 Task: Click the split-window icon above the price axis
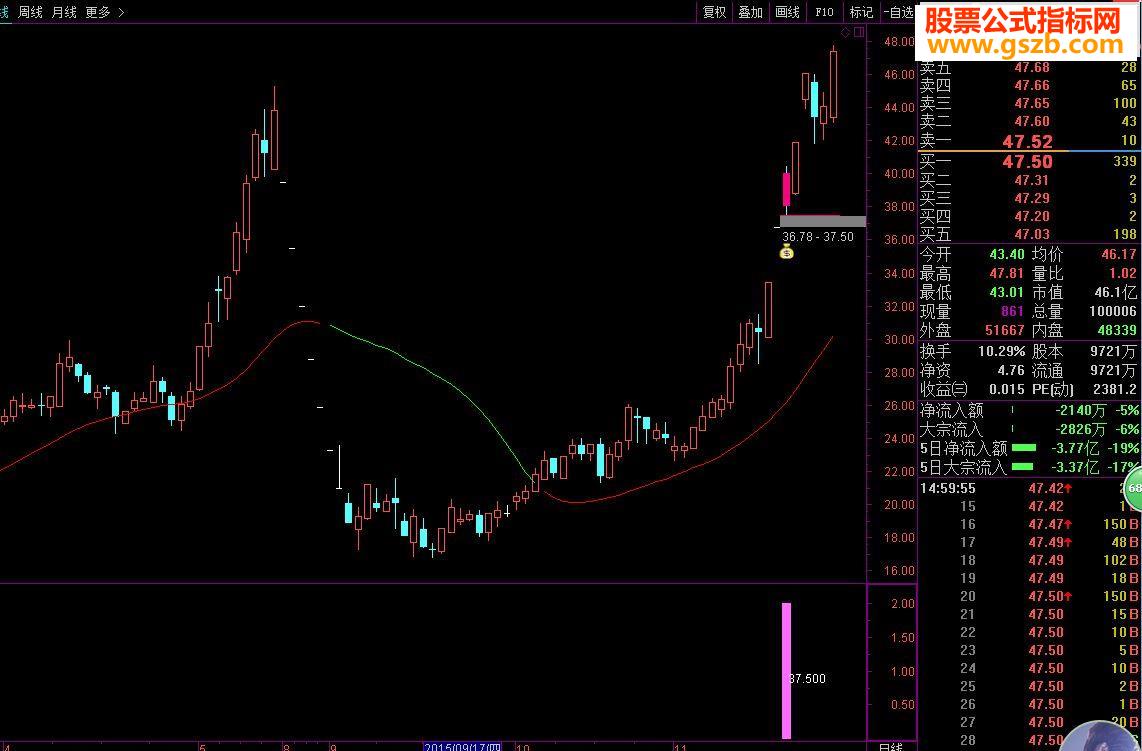(x=859, y=32)
